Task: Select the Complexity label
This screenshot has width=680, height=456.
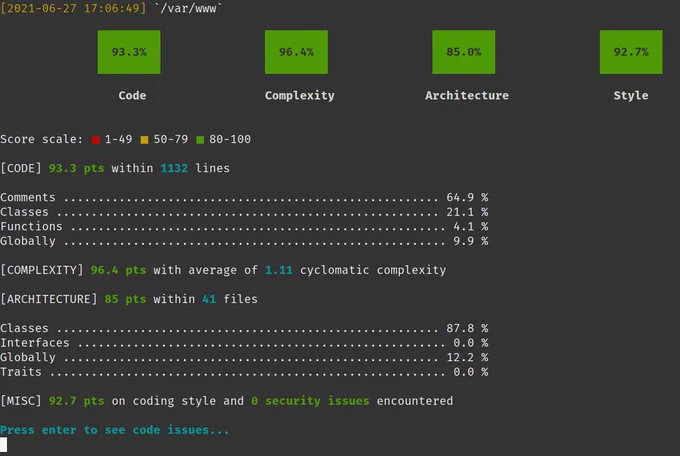Action: click(300, 96)
